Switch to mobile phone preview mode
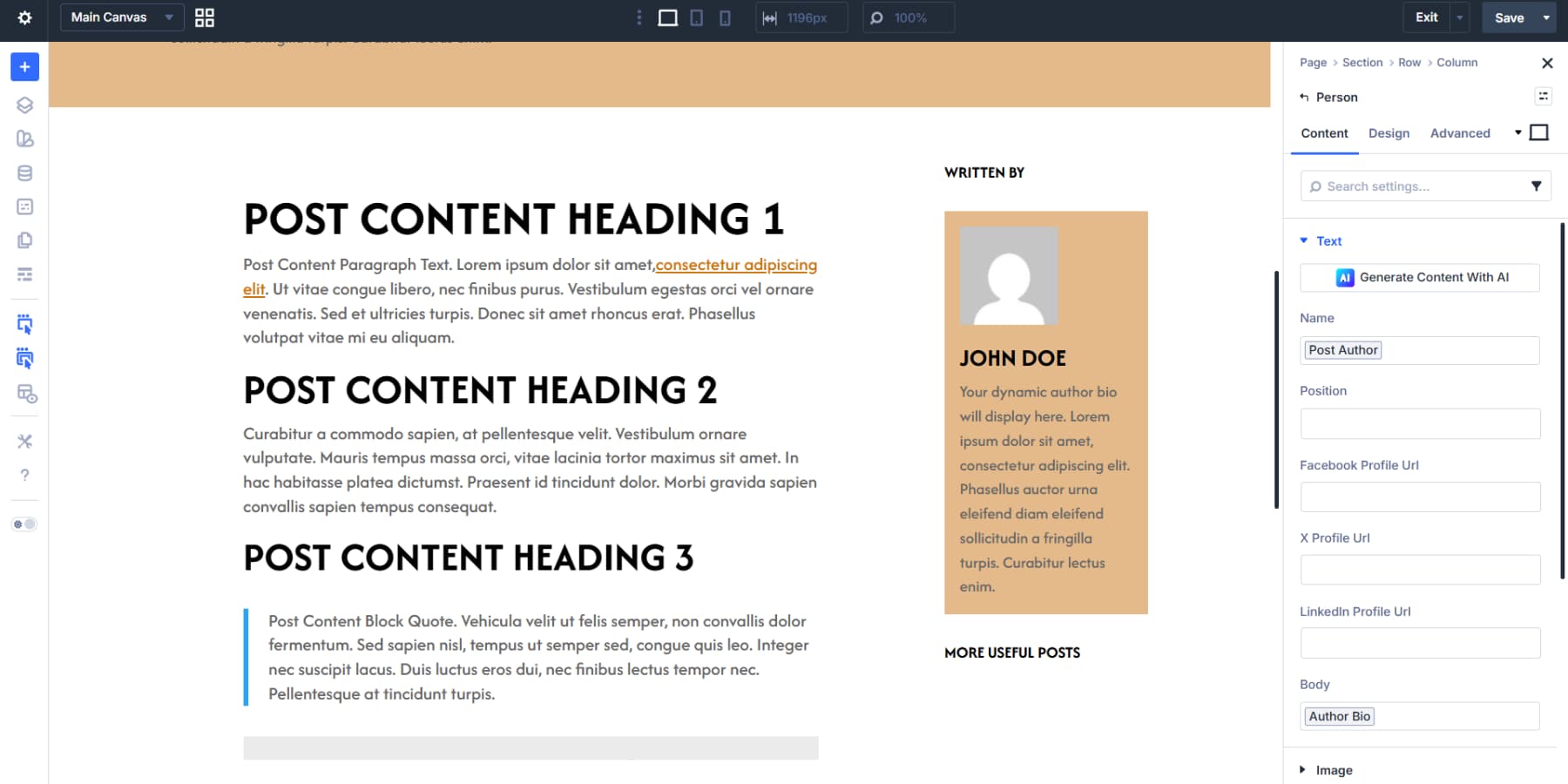 [x=724, y=17]
